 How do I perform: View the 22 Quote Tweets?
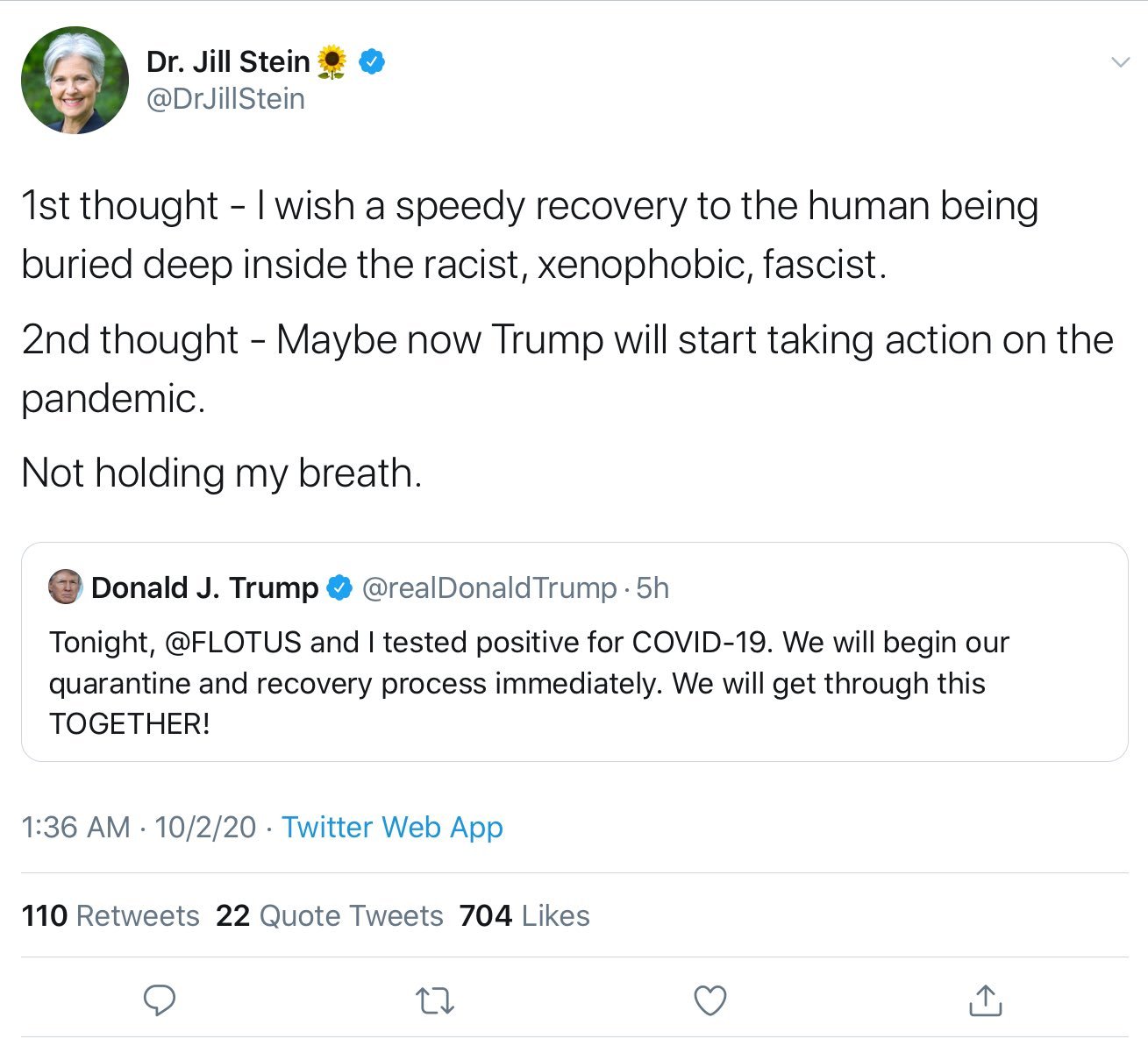[330, 915]
